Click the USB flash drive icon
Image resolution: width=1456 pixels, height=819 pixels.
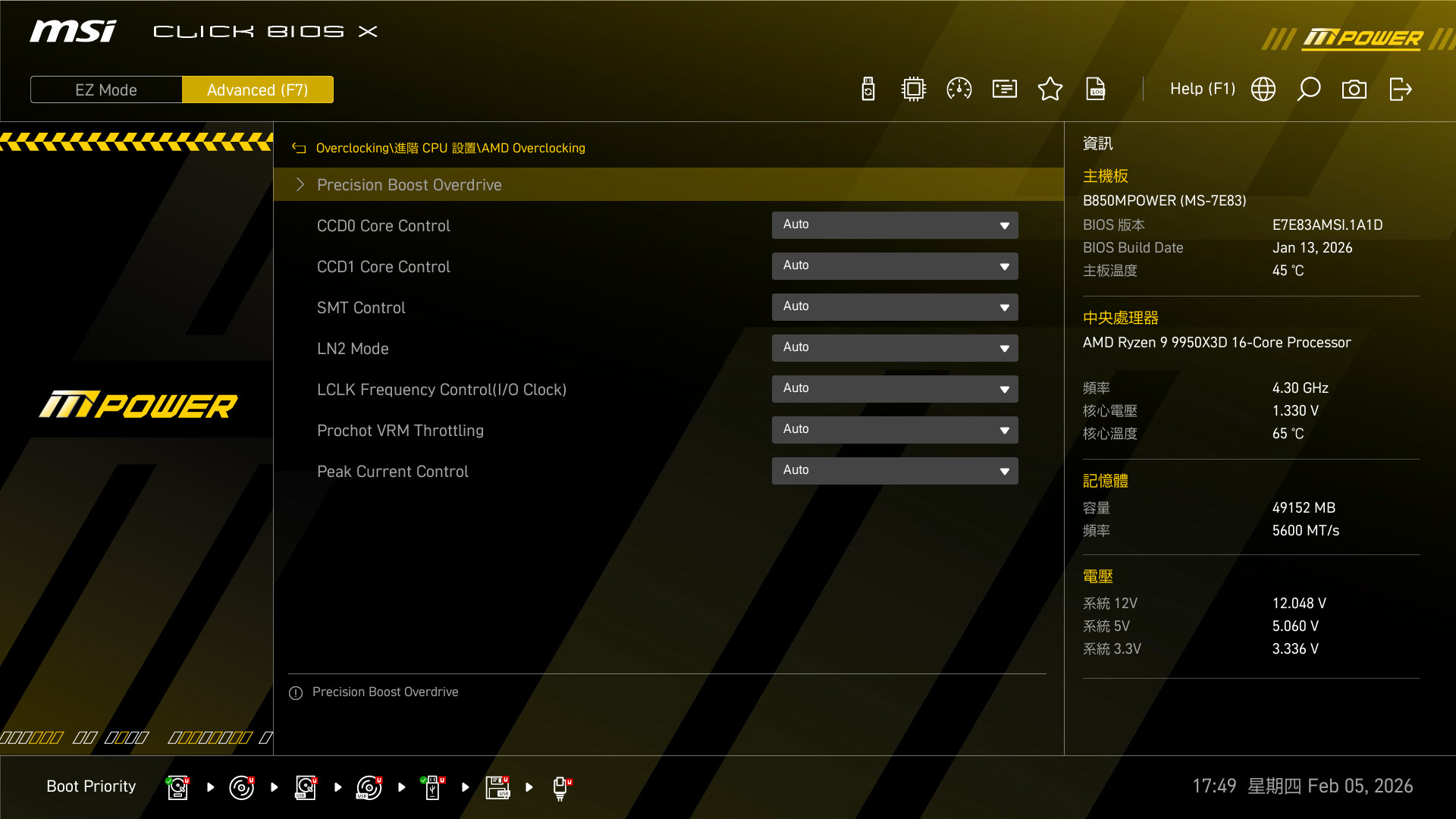click(868, 89)
